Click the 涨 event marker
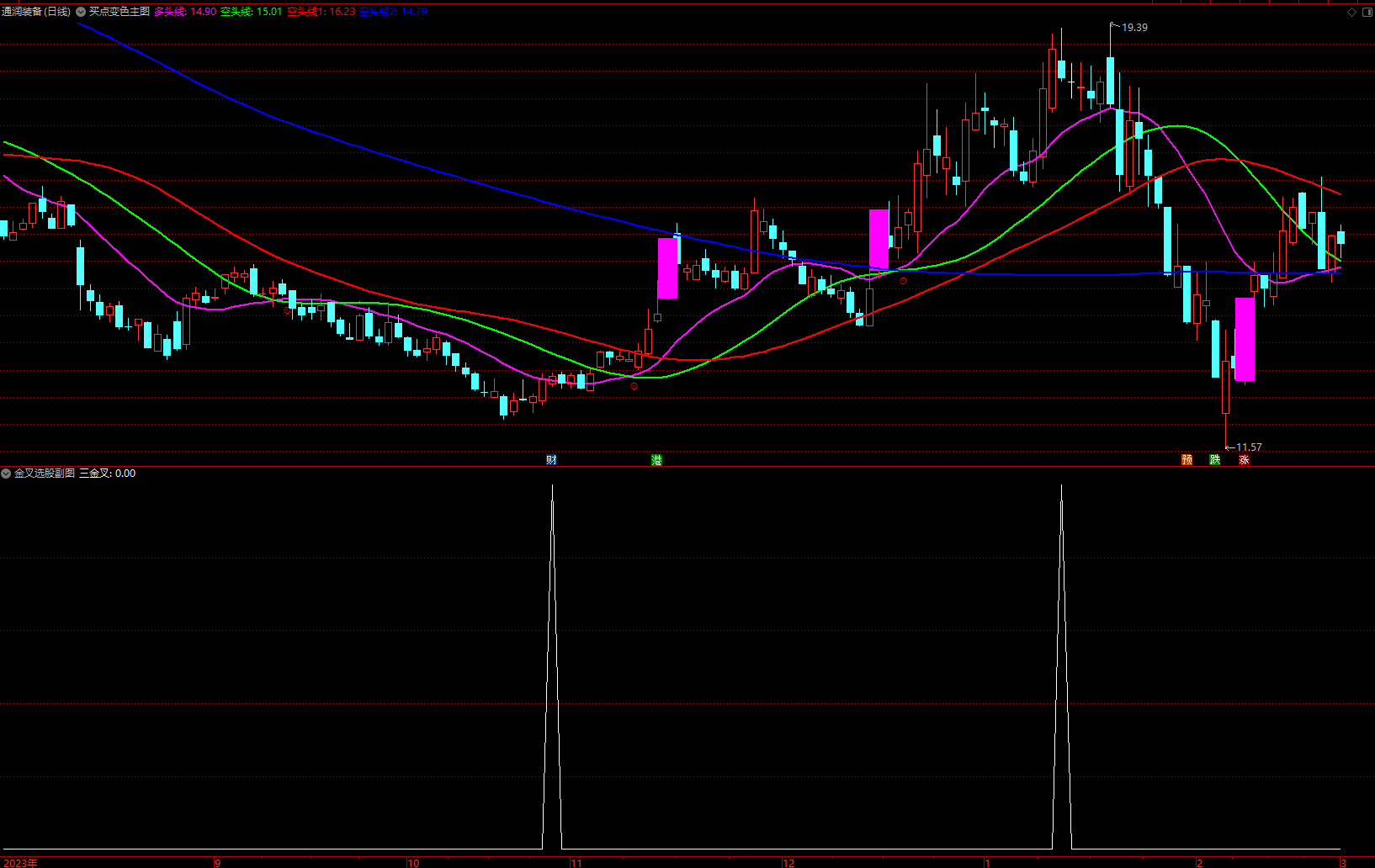 point(1244,459)
